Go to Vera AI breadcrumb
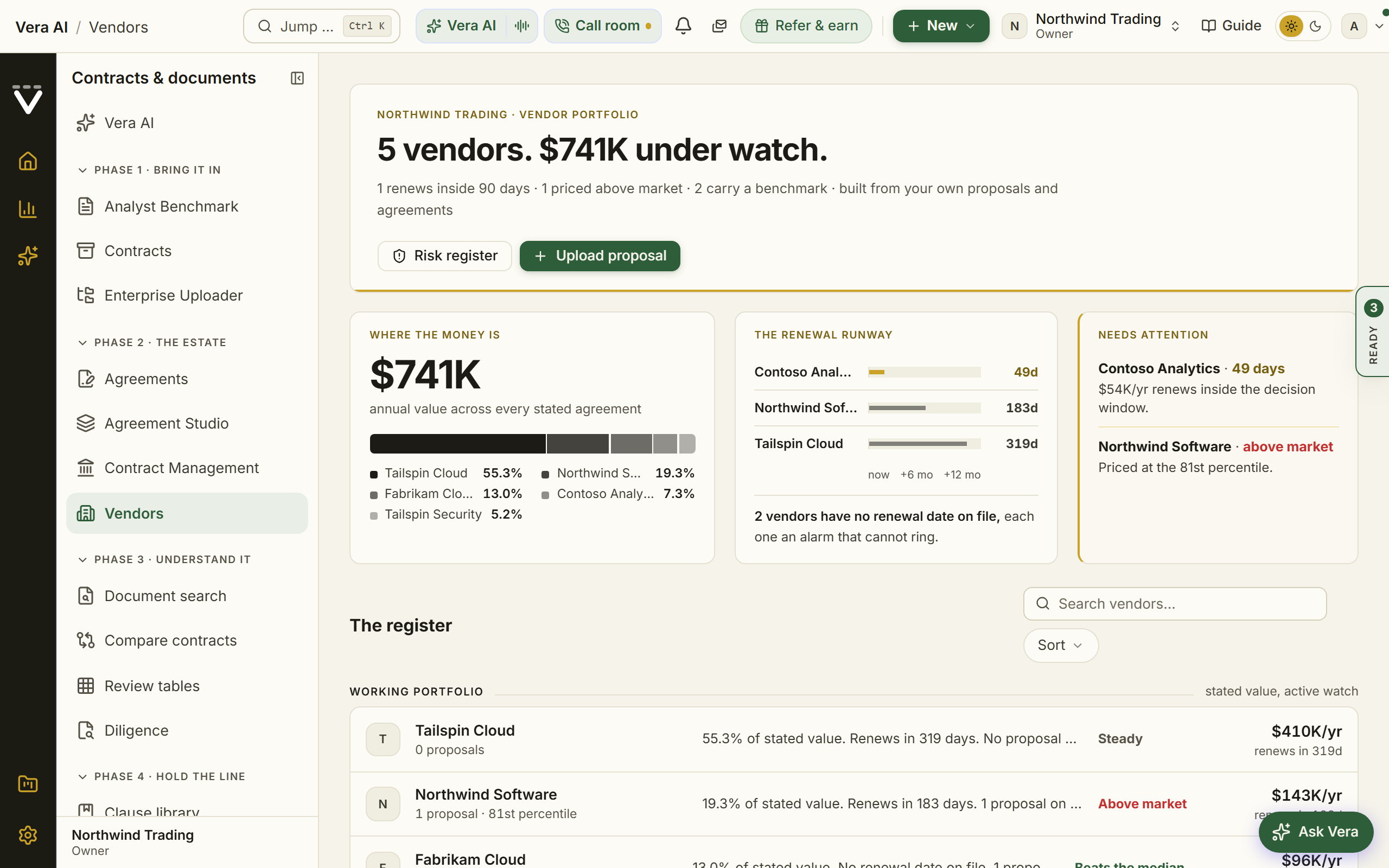Image resolution: width=1389 pixels, height=868 pixels. 41,27
